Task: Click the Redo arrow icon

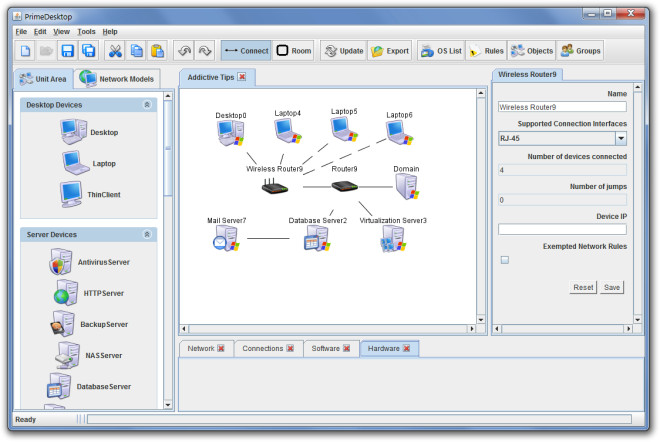Action: click(205, 51)
